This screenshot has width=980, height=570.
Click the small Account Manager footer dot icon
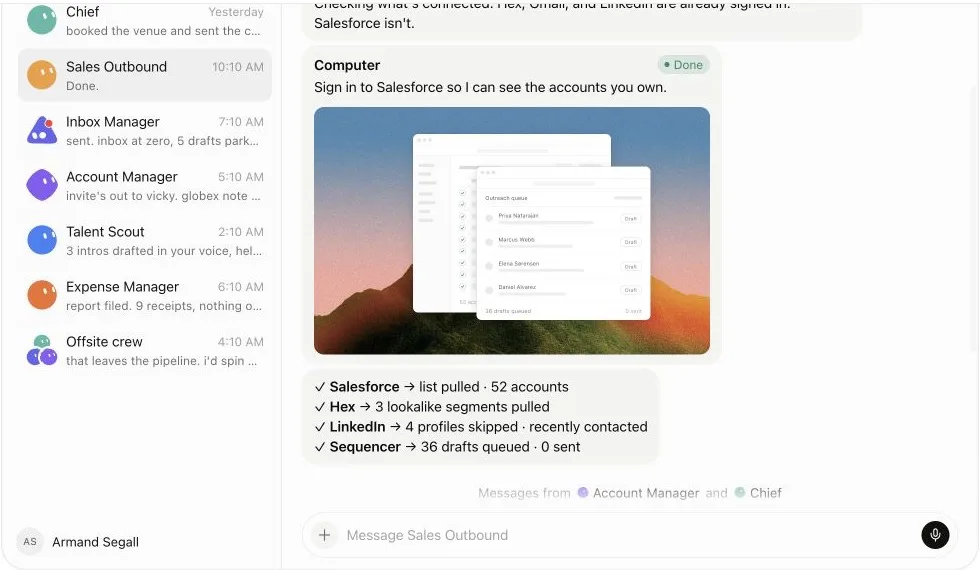tap(583, 492)
